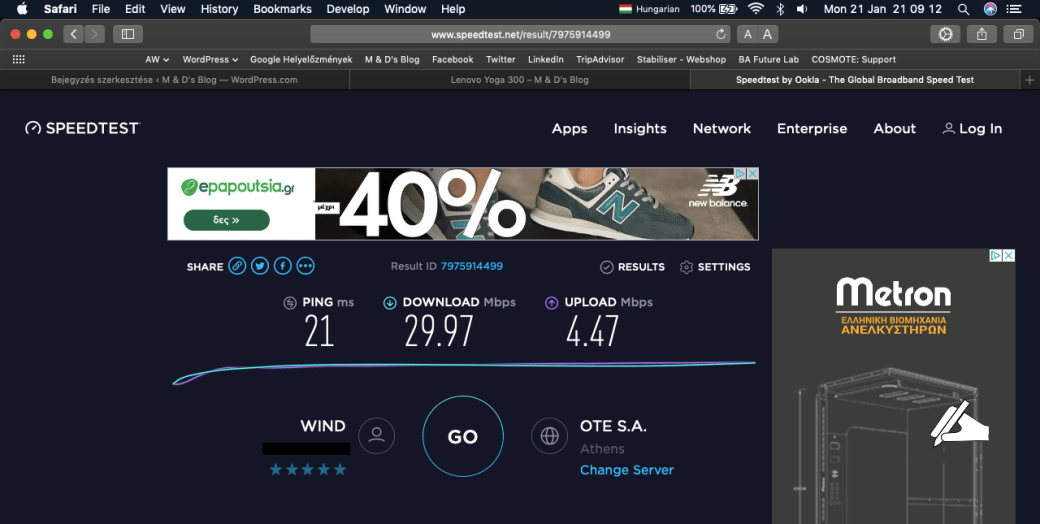Open the Facebook bookmark
Image resolution: width=1040 pixels, height=524 pixels.
452,59
